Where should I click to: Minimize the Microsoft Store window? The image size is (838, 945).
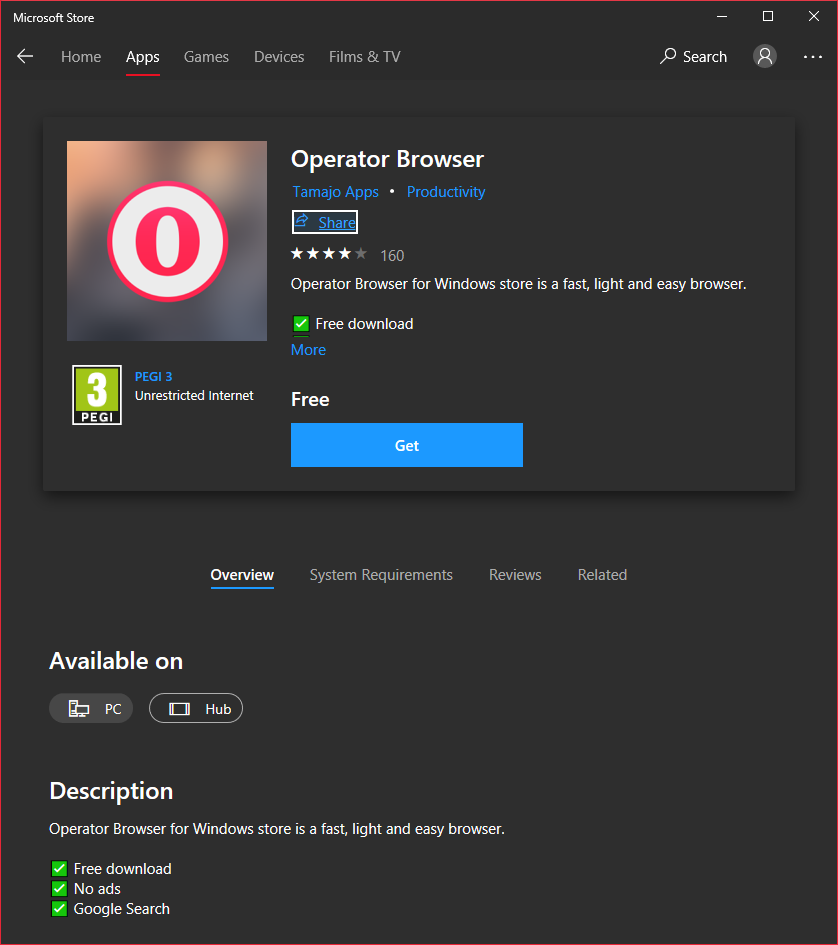(722, 17)
